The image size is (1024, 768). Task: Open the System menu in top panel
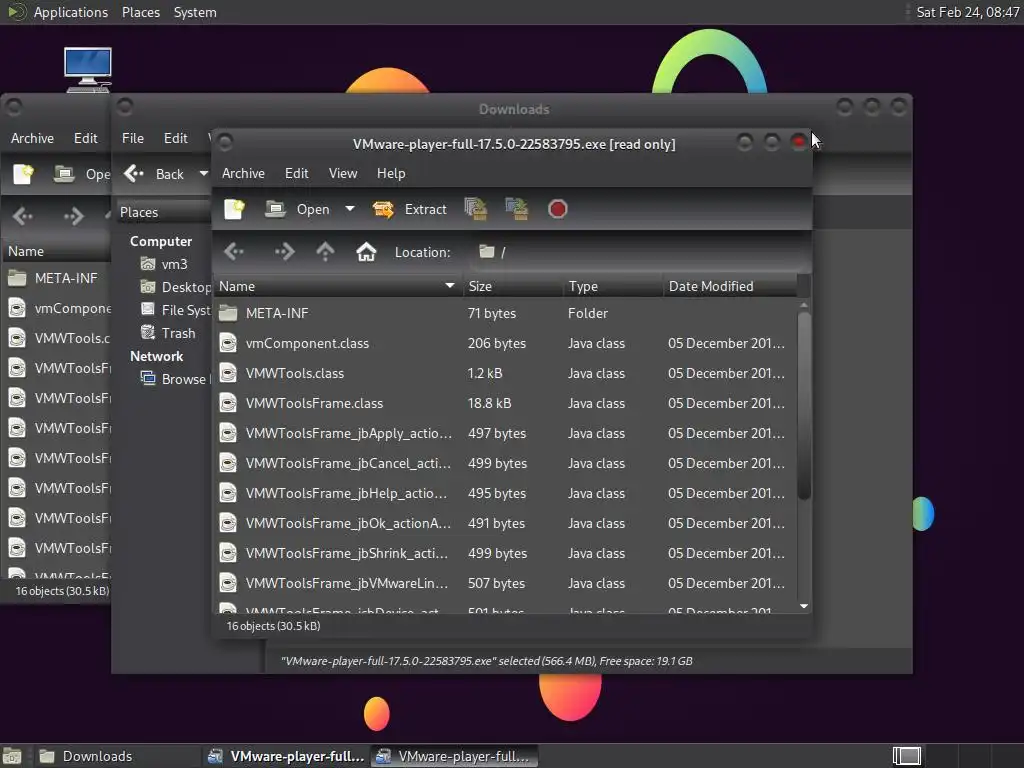pyautogui.click(x=195, y=12)
